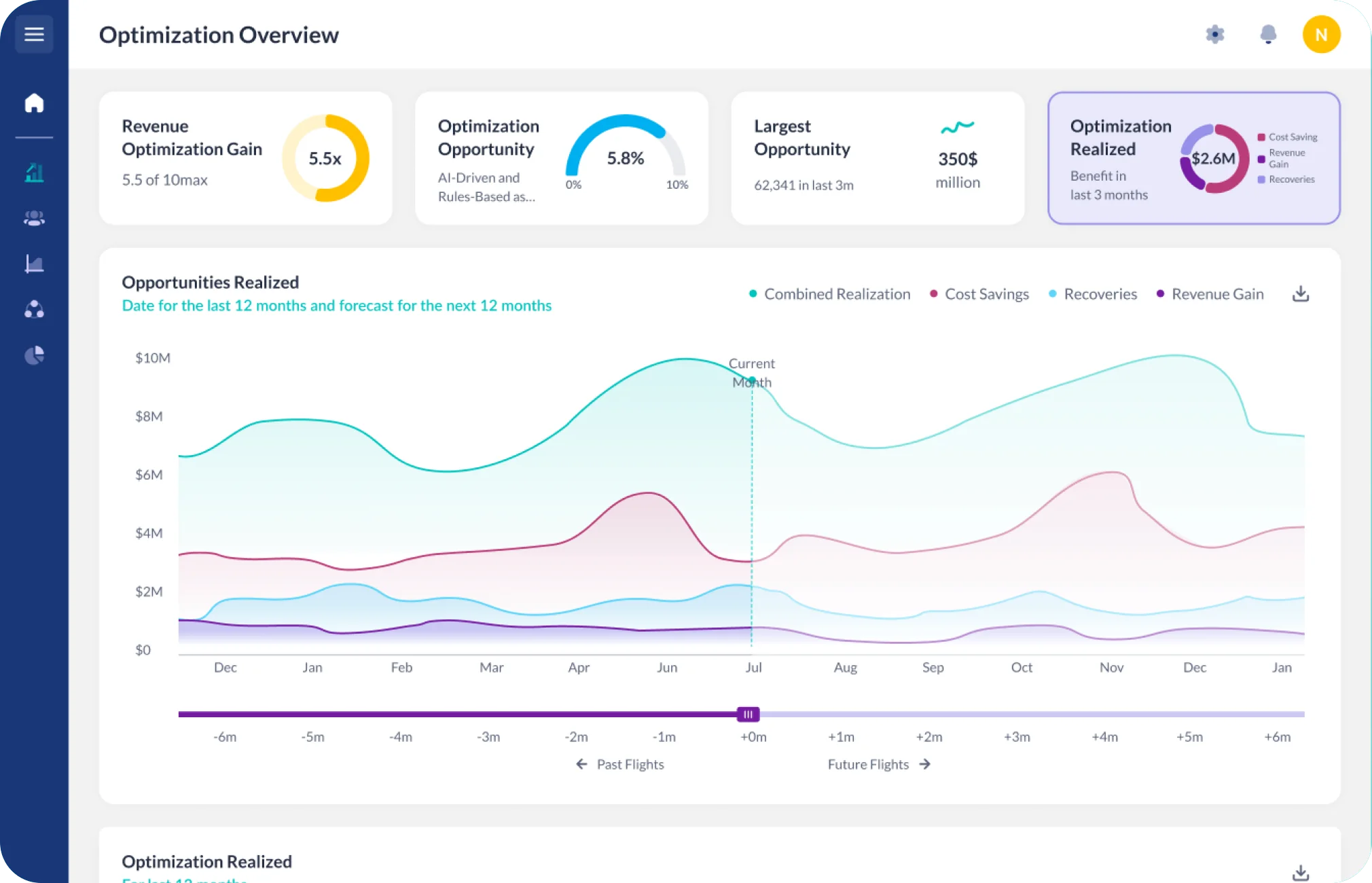Click the left arrow beside Past Flights
The width and height of the screenshot is (1372, 883).
click(x=581, y=764)
